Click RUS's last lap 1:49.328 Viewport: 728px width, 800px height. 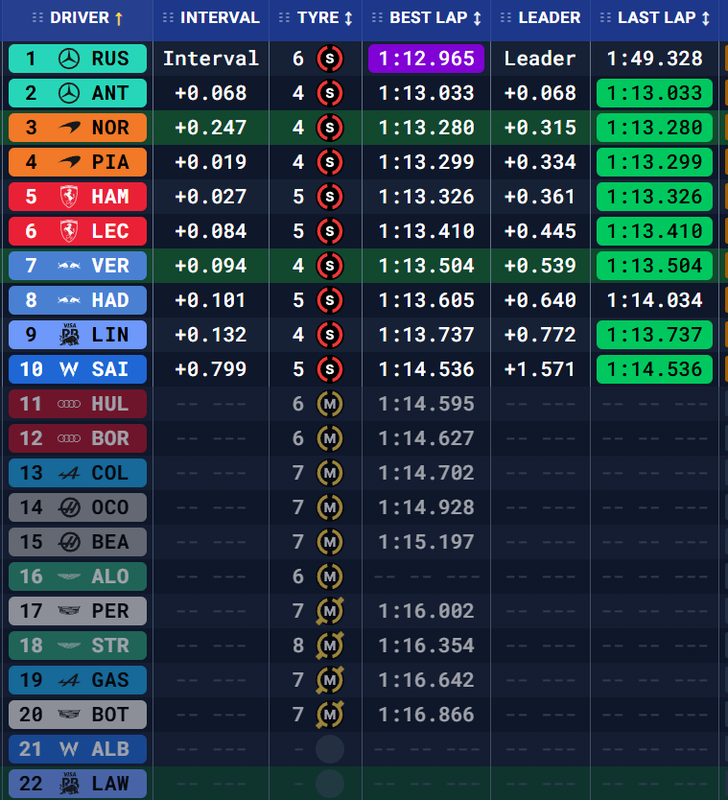coord(655,59)
